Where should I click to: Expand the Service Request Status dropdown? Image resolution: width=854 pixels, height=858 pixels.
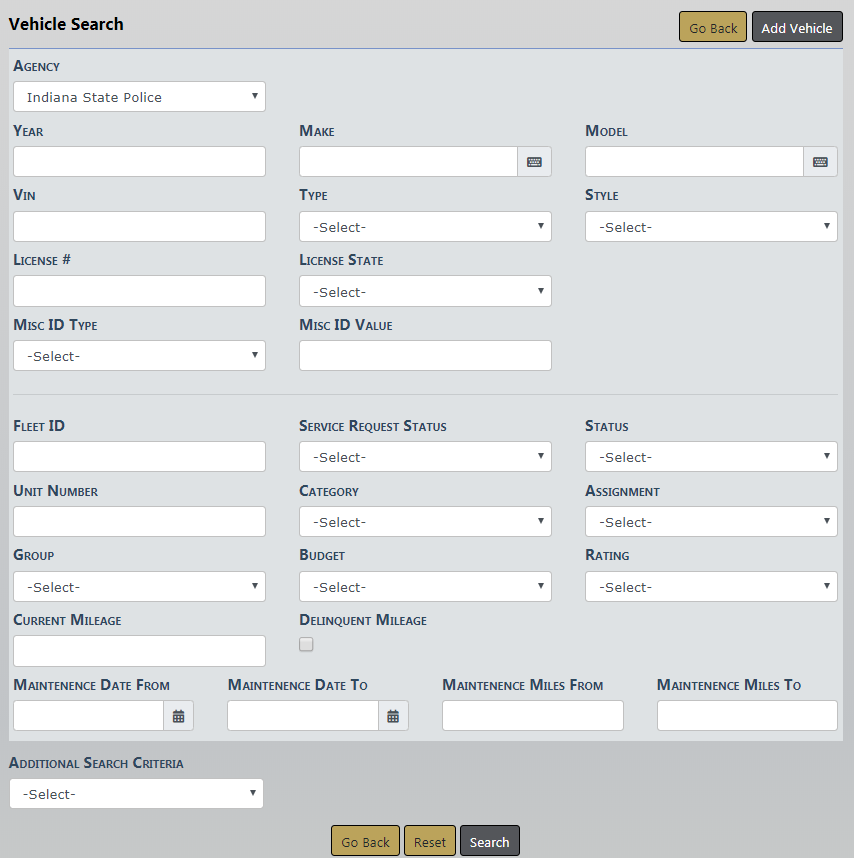425,457
